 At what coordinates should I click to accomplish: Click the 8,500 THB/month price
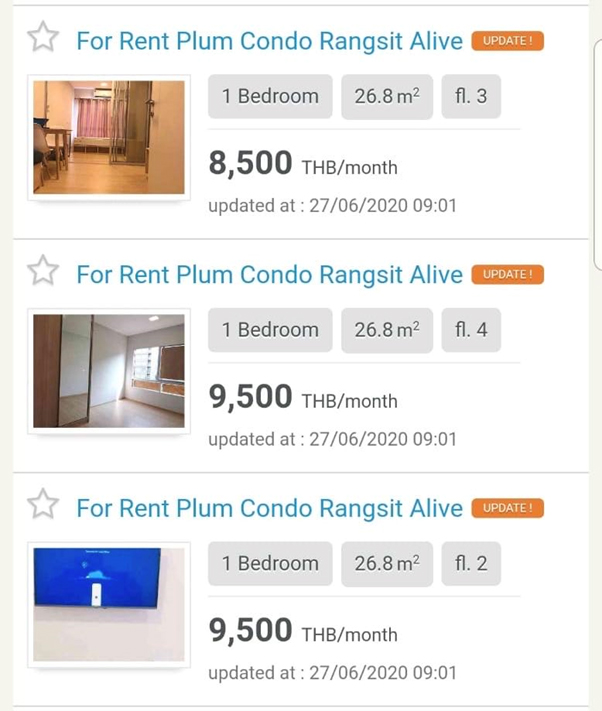303,165
